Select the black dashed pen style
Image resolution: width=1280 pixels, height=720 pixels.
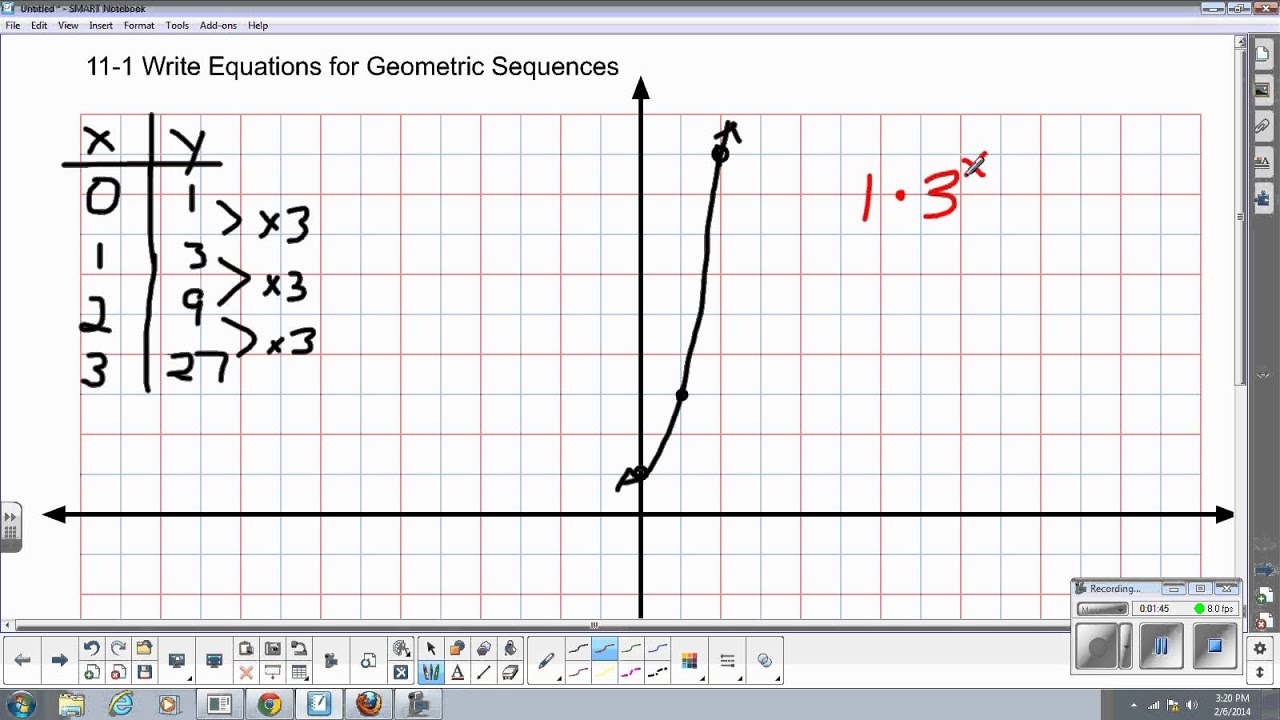point(657,672)
